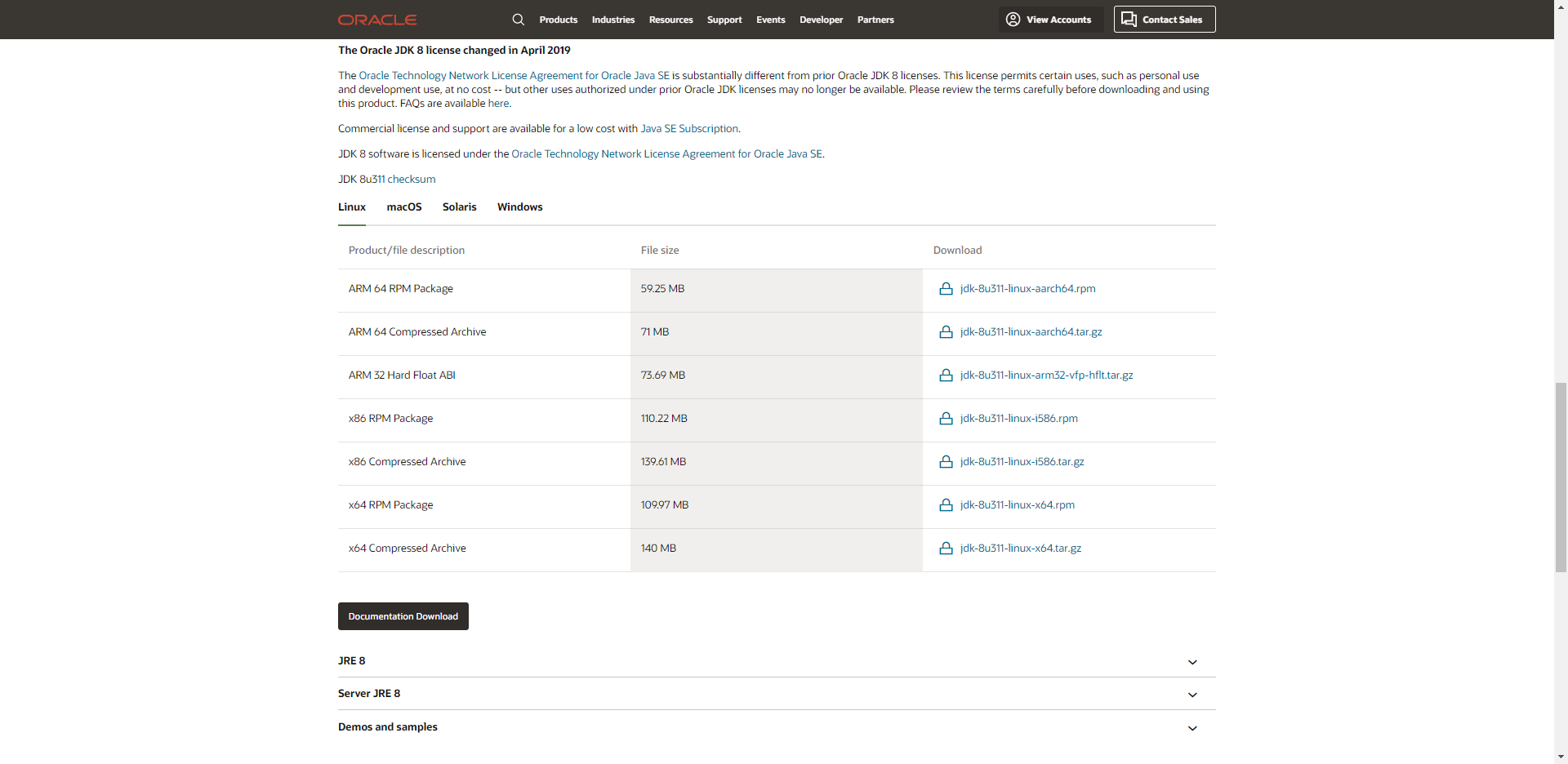
Task: Download jdk-8u311-linux-aarch64.tar.gz
Action: (x=1031, y=332)
